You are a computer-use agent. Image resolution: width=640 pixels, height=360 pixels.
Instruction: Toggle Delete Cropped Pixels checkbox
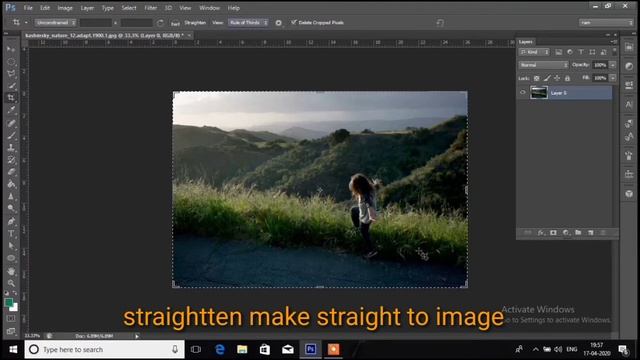tap(294, 22)
